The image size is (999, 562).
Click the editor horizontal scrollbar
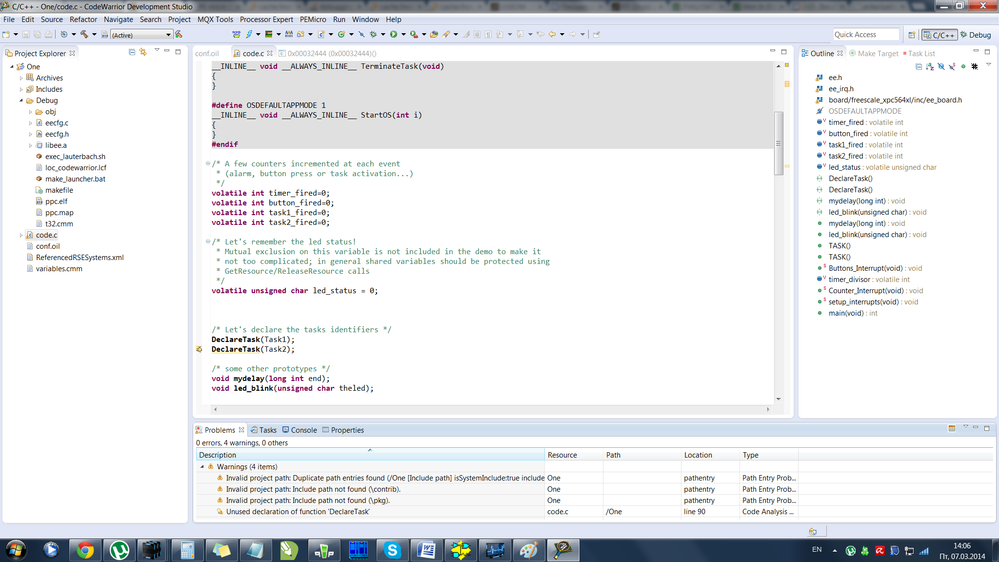coord(491,409)
